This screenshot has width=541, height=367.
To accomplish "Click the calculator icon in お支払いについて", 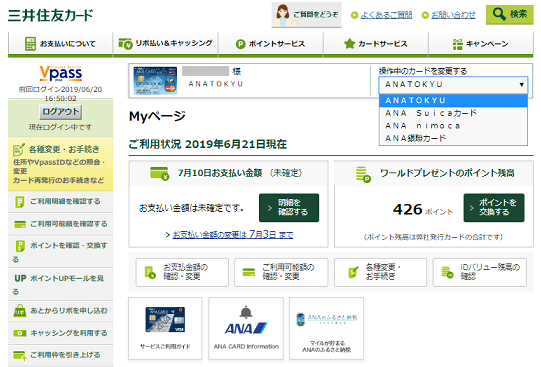I will coord(30,44).
